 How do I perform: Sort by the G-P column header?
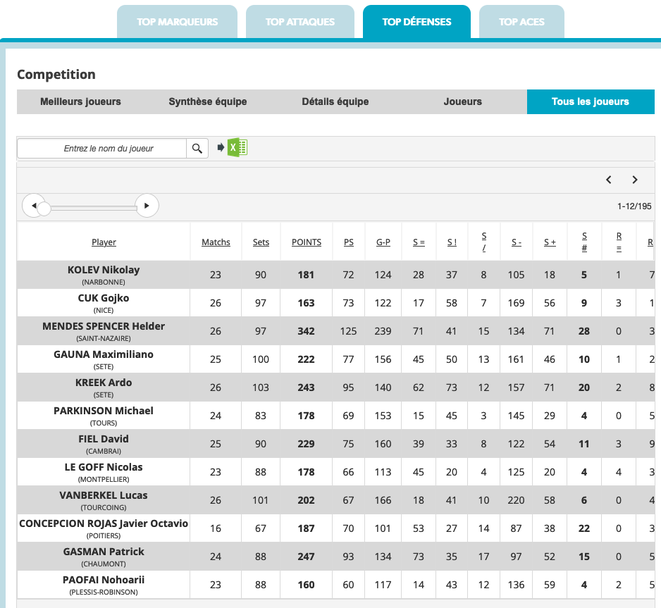383,242
